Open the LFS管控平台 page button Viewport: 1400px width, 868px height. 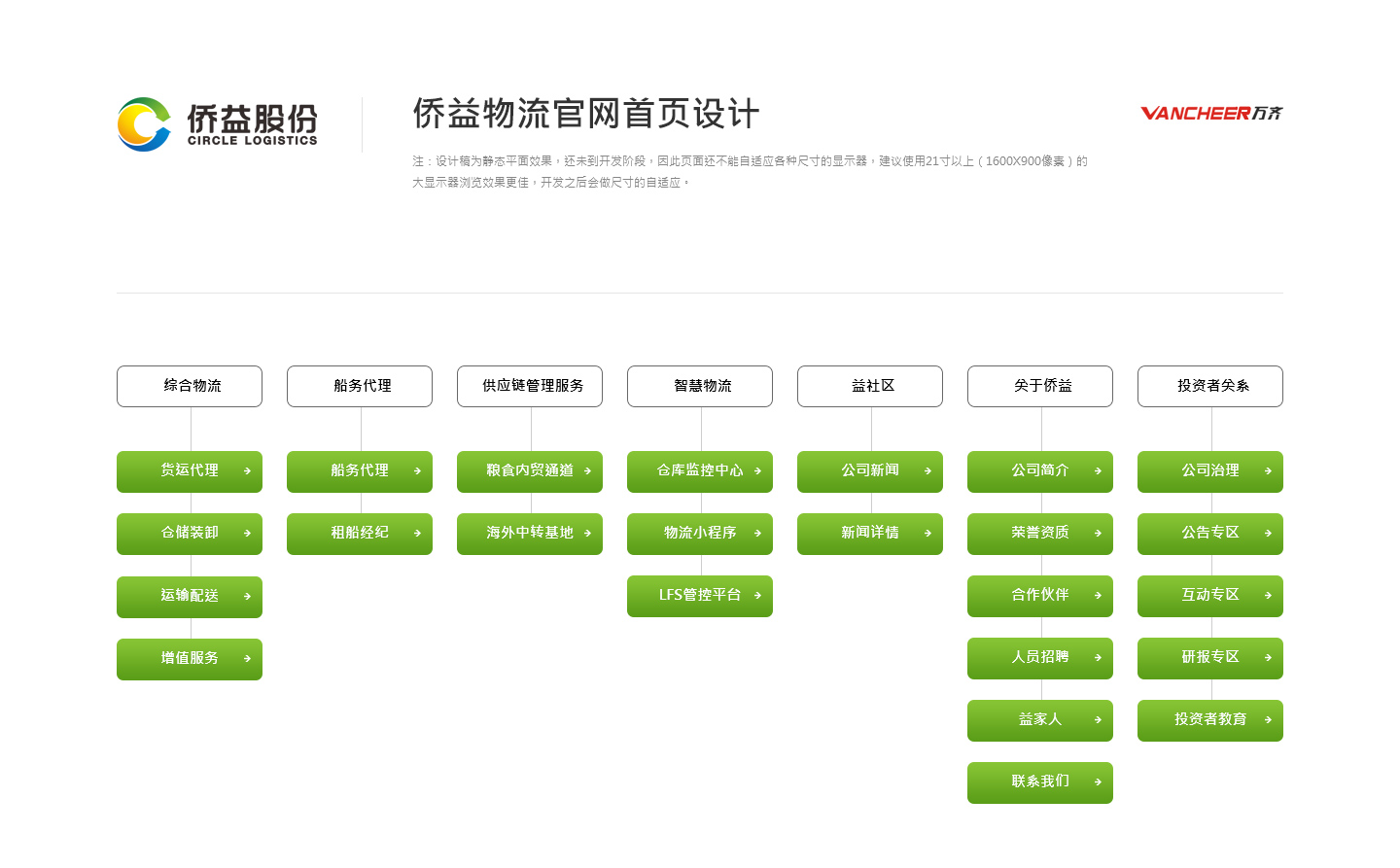point(700,596)
